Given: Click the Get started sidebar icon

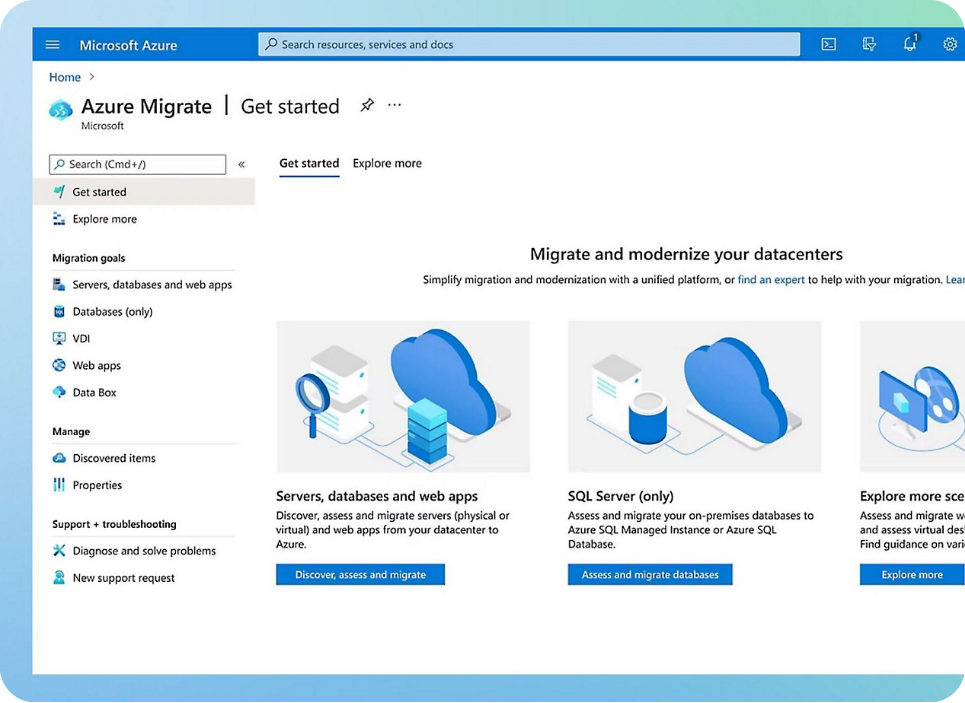Looking at the screenshot, I should pos(59,191).
